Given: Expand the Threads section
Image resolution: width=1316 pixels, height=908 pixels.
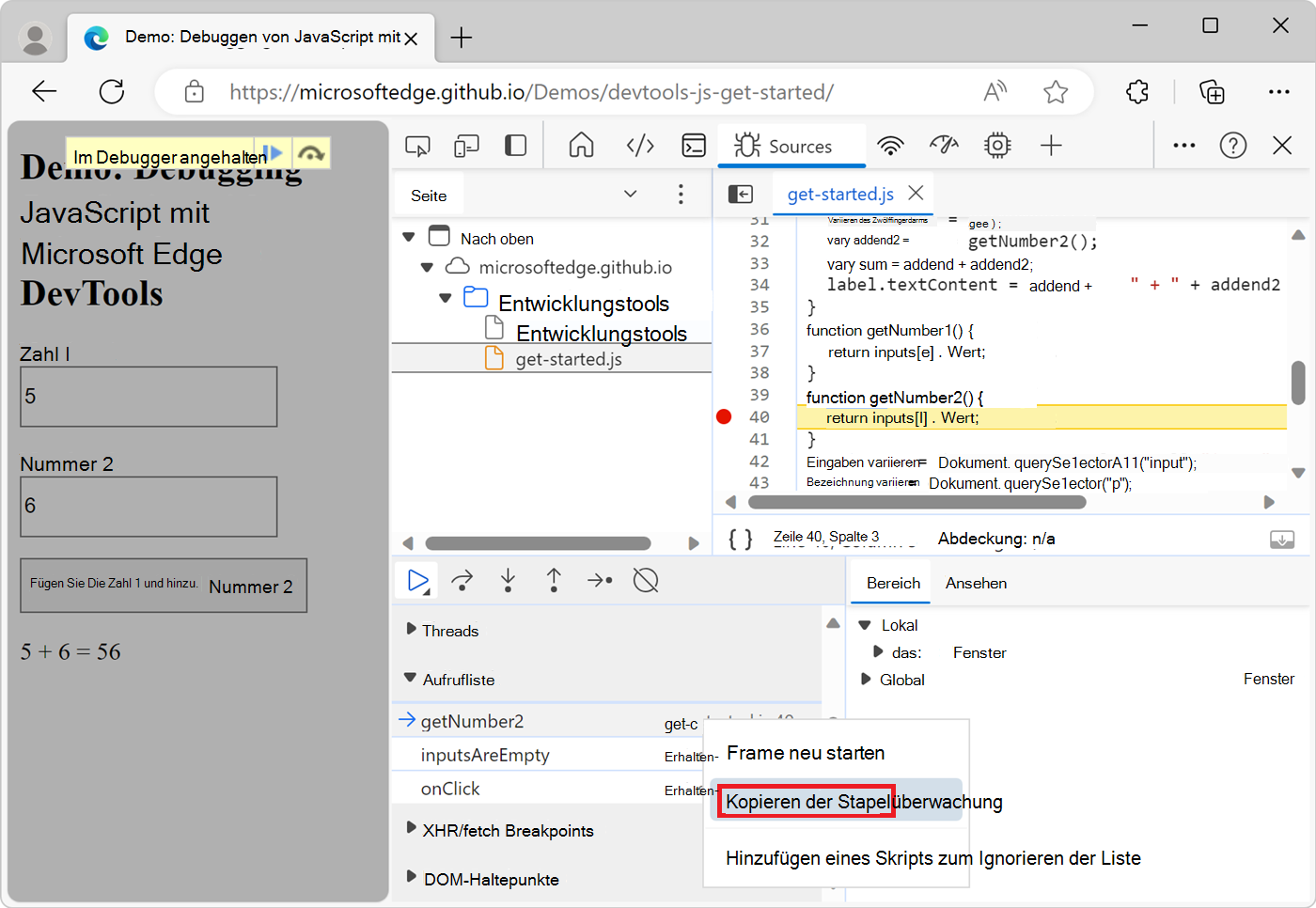Looking at the screenshot, I should (411, 630).
